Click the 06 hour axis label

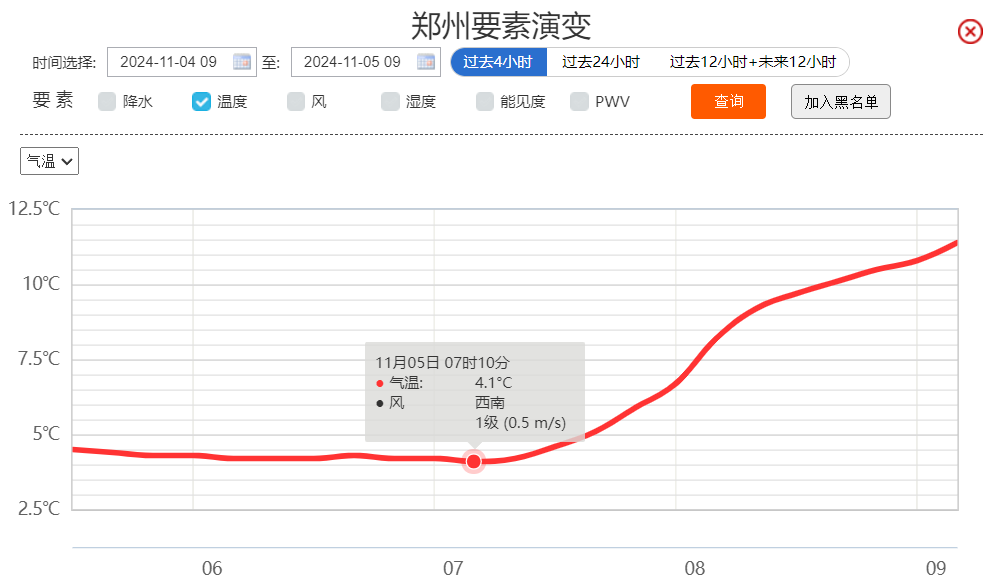click(x=212, y=568)
